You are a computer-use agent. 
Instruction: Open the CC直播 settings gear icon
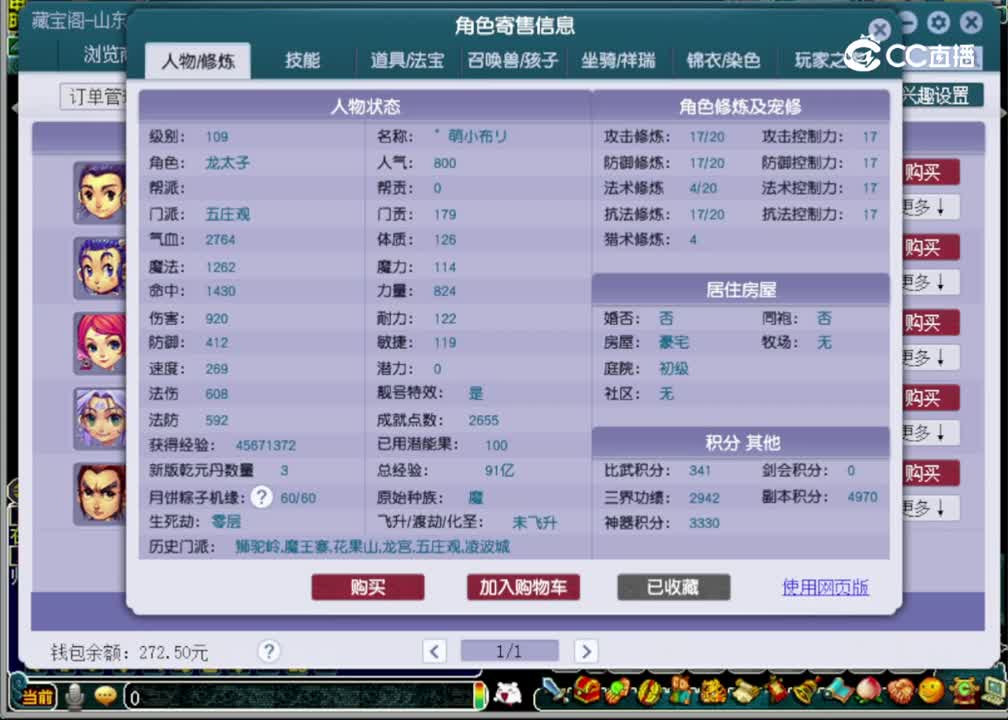click(x=936, y=22)
